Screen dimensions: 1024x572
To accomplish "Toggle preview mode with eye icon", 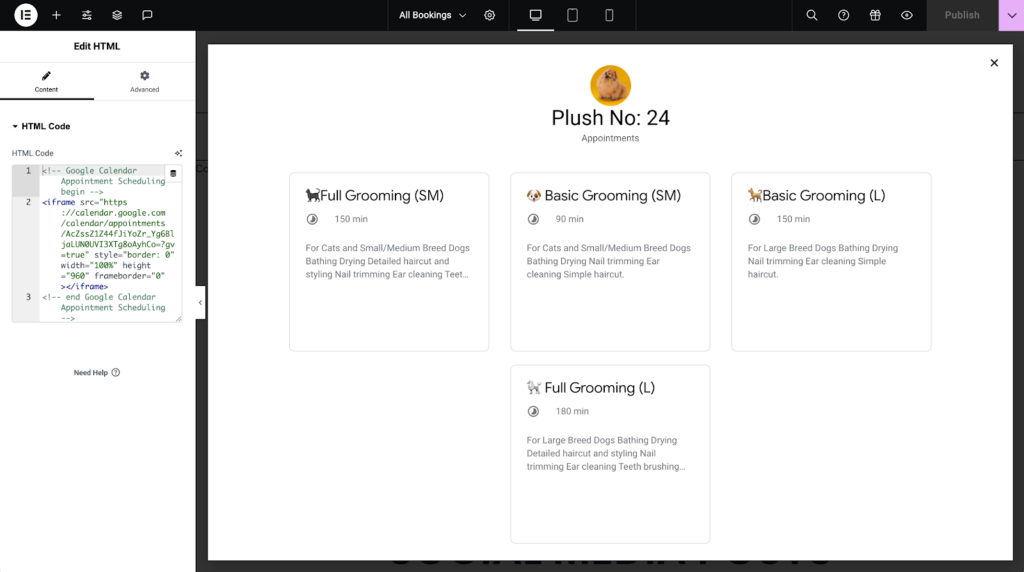I will 907,15.
